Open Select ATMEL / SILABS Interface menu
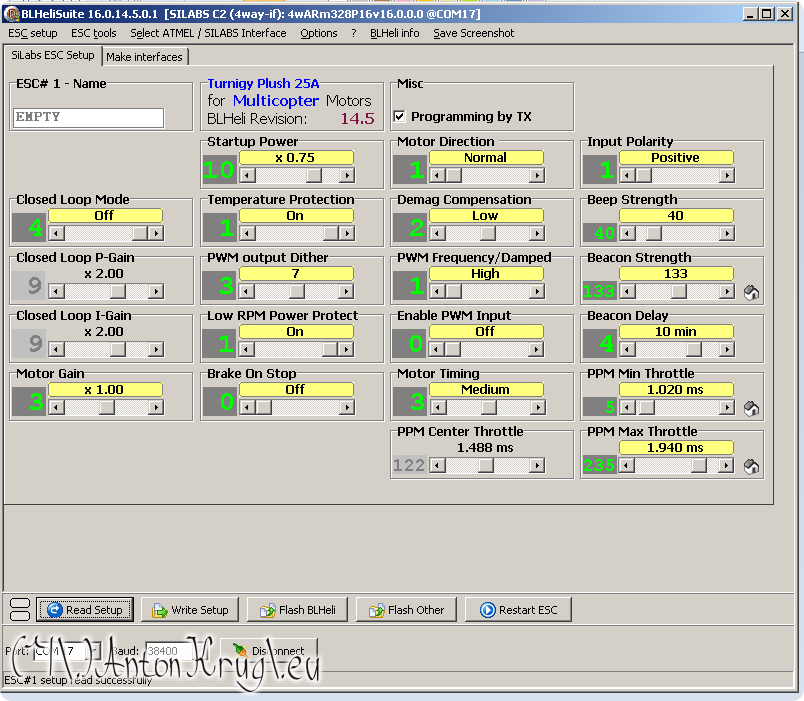Viewport: 804px width, 701px height. point(208,33)
